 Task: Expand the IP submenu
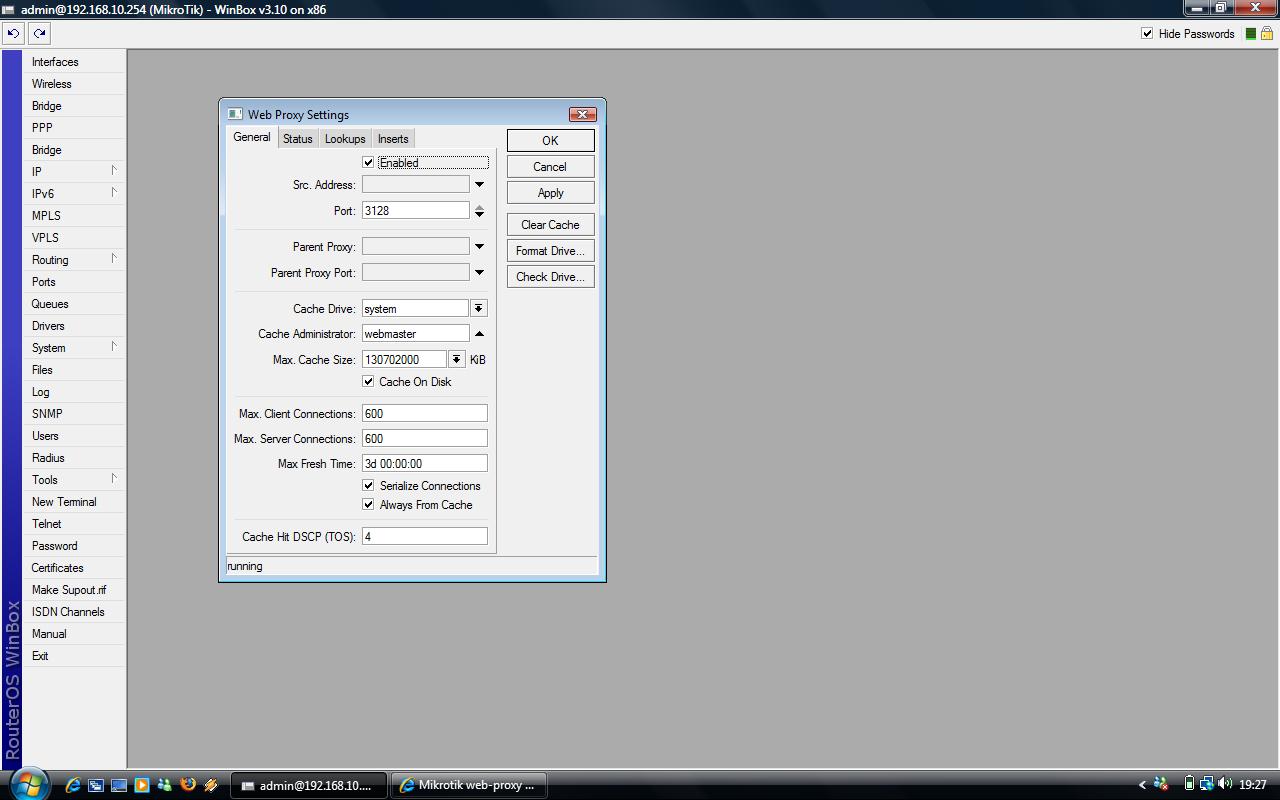114,170
